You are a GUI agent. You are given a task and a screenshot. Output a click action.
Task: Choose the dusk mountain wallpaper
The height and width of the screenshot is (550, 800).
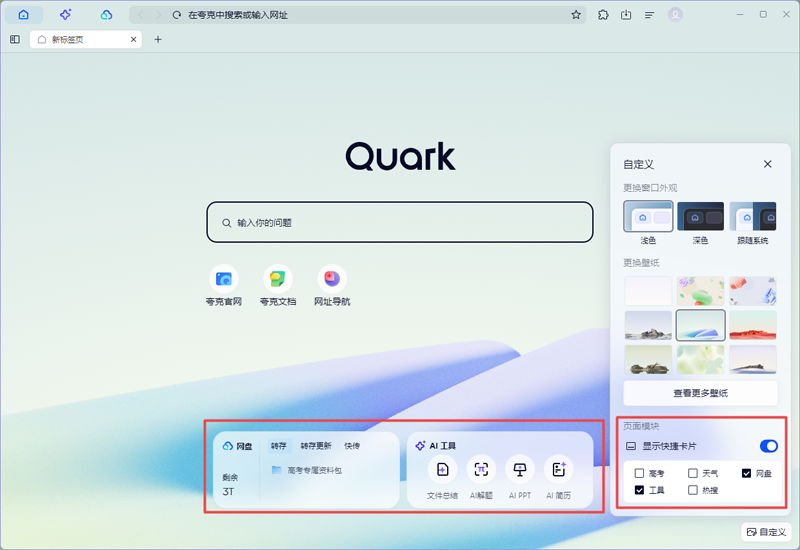click(x=753, y=360)
